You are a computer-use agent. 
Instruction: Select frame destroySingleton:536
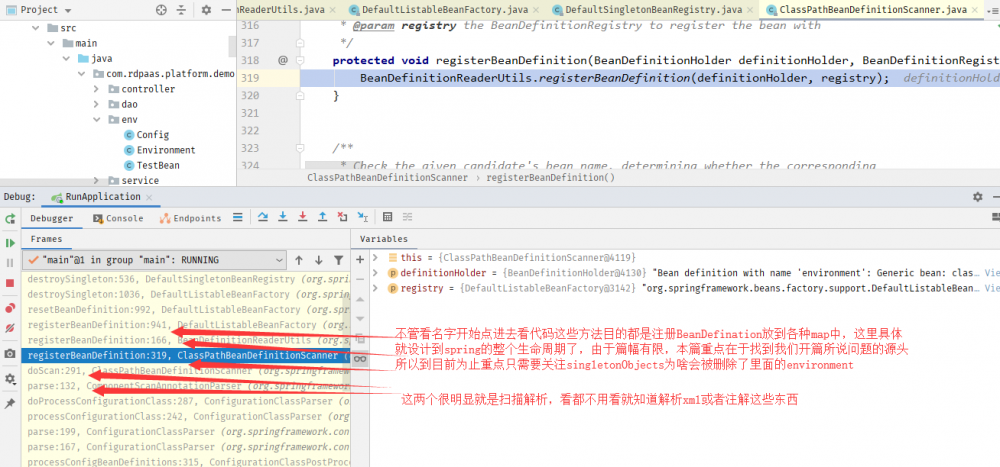[186, 279]
